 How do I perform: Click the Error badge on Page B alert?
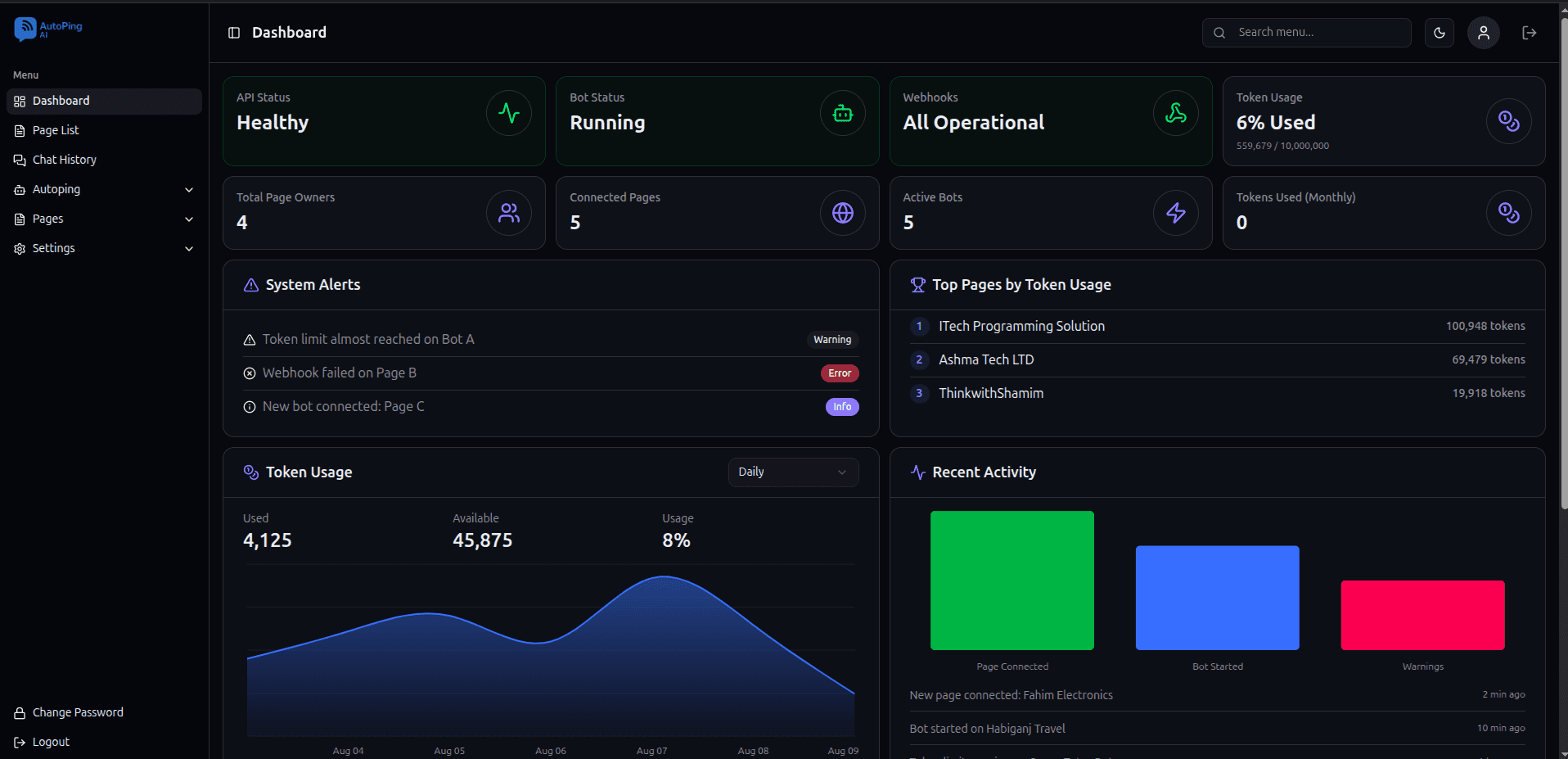click(840, 373)
